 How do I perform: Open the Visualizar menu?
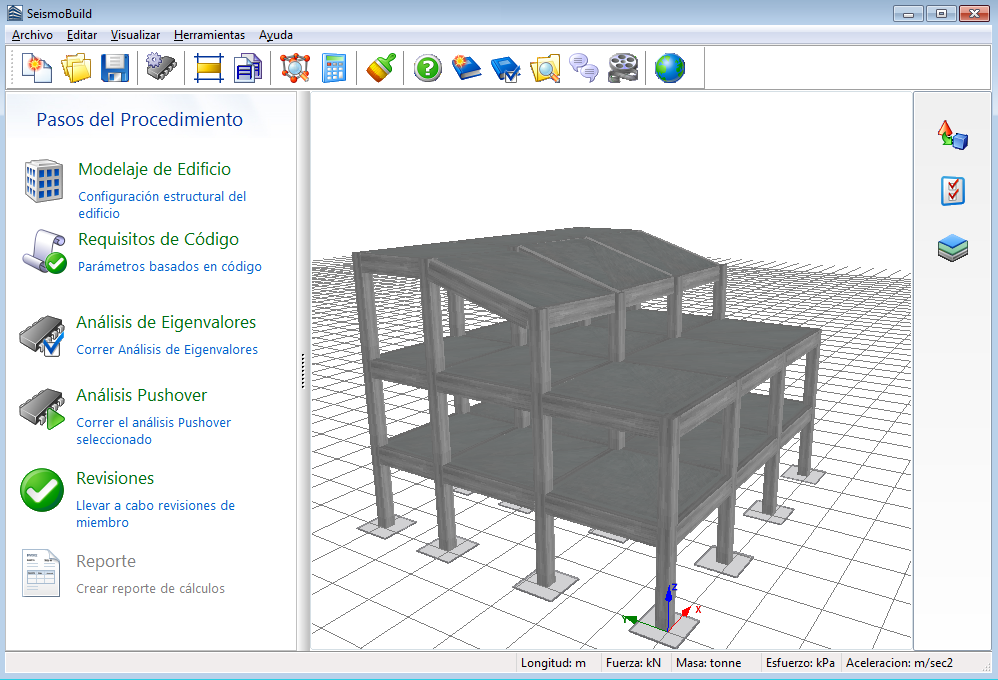[135, 35]
